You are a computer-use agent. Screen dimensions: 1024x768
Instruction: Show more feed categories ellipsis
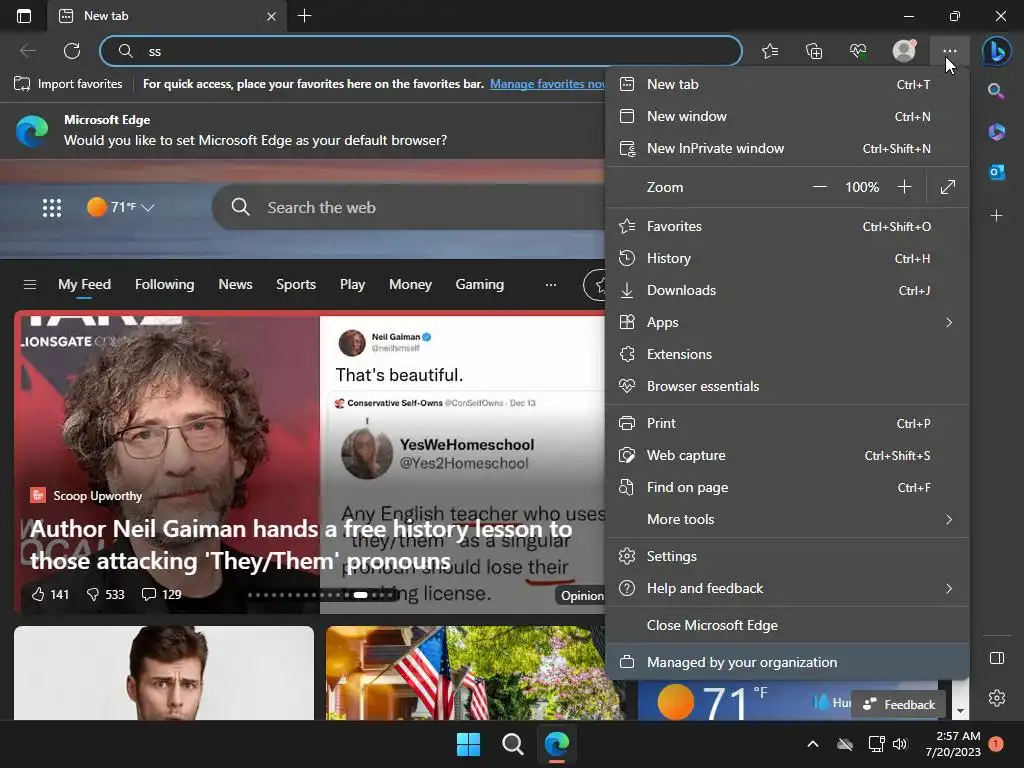pyautogui.click(x=551, y=285)
